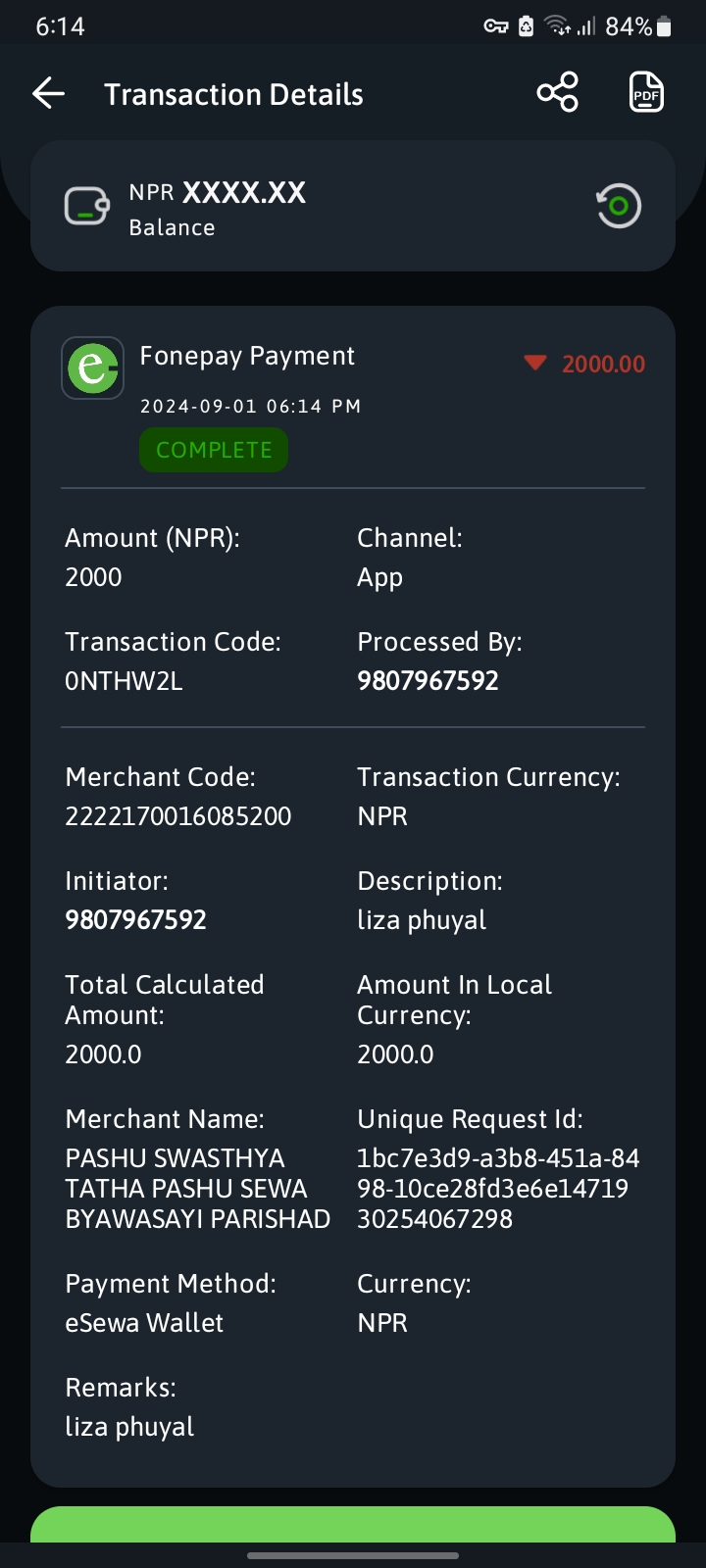Share the transaction details
This screenshot has height=1568, width=706.
point(558,93)
